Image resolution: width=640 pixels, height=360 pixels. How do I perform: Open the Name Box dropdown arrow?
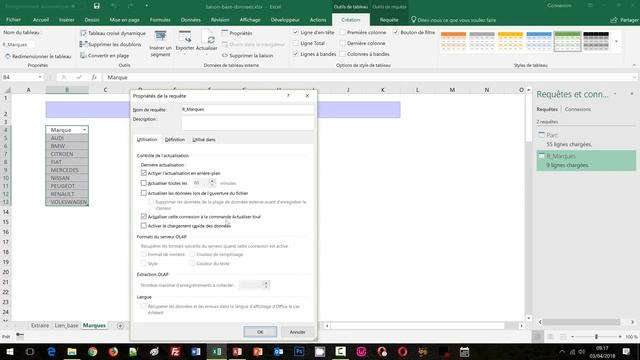pyautogui.click(x=40, y=77)
